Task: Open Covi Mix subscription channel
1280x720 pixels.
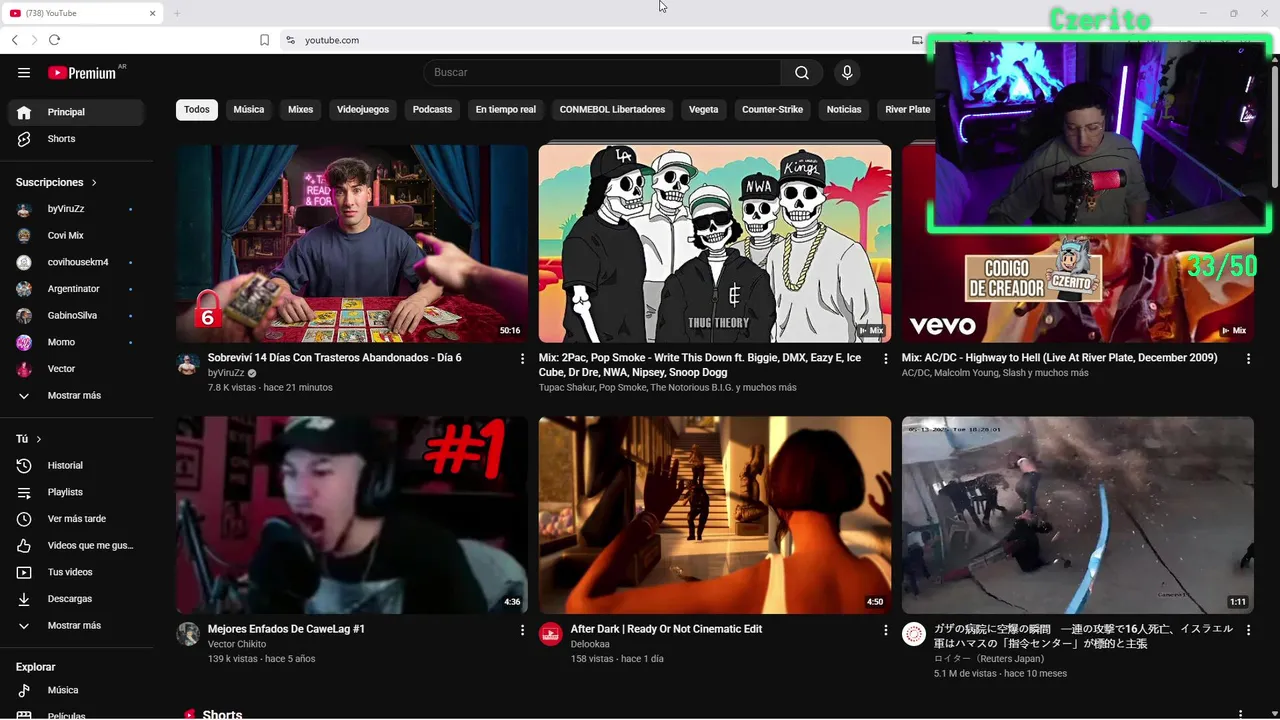Action: (x=77, y=236)
